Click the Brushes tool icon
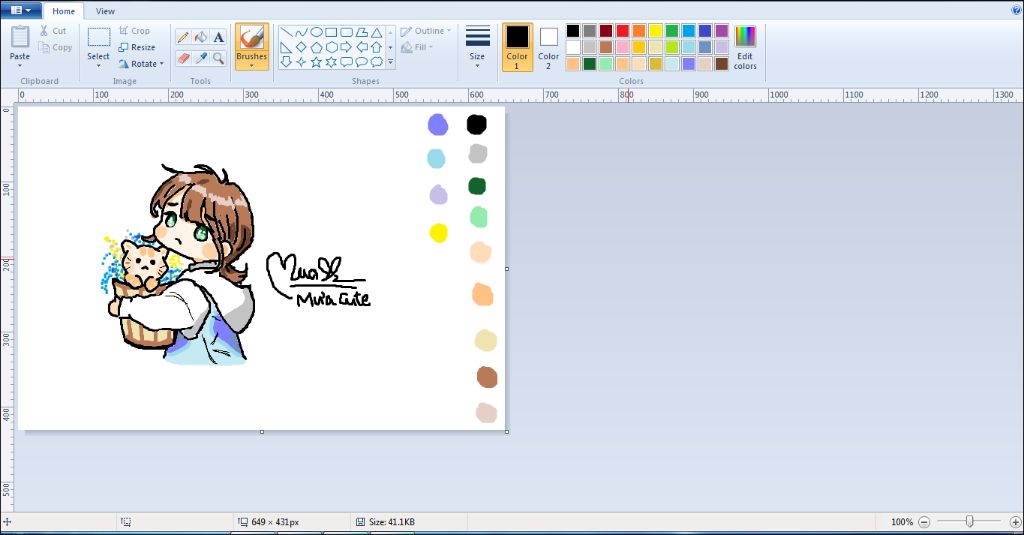This screenshot has width=1024, height=535. point(251,38)
